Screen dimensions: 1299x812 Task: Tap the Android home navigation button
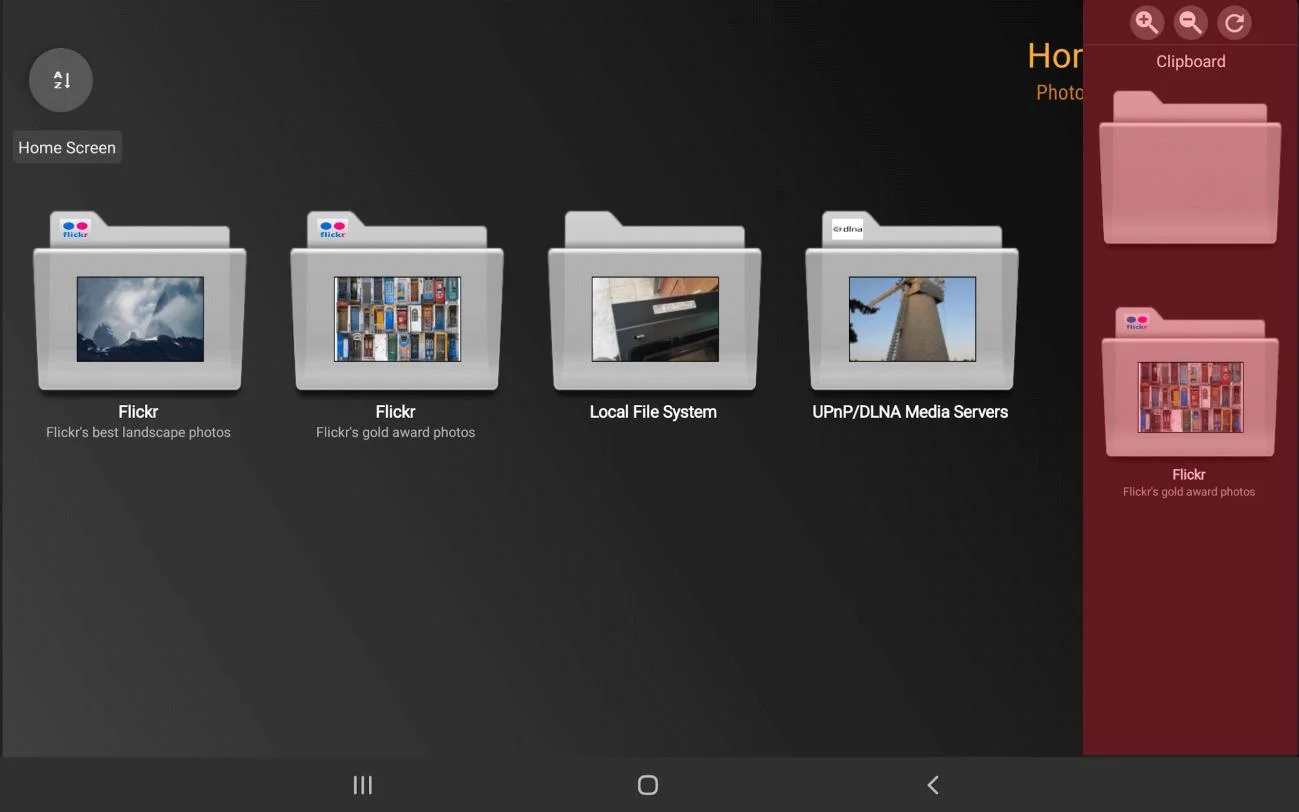point(648,785)
